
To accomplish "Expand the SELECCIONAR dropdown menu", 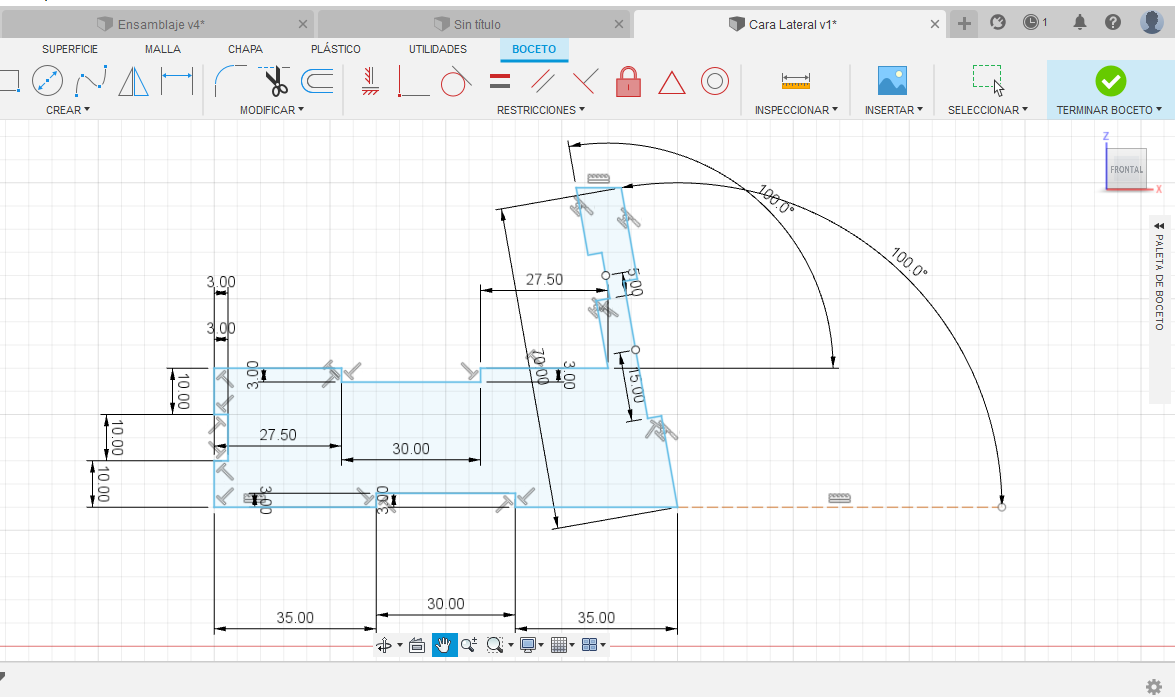I will point(988,110).
